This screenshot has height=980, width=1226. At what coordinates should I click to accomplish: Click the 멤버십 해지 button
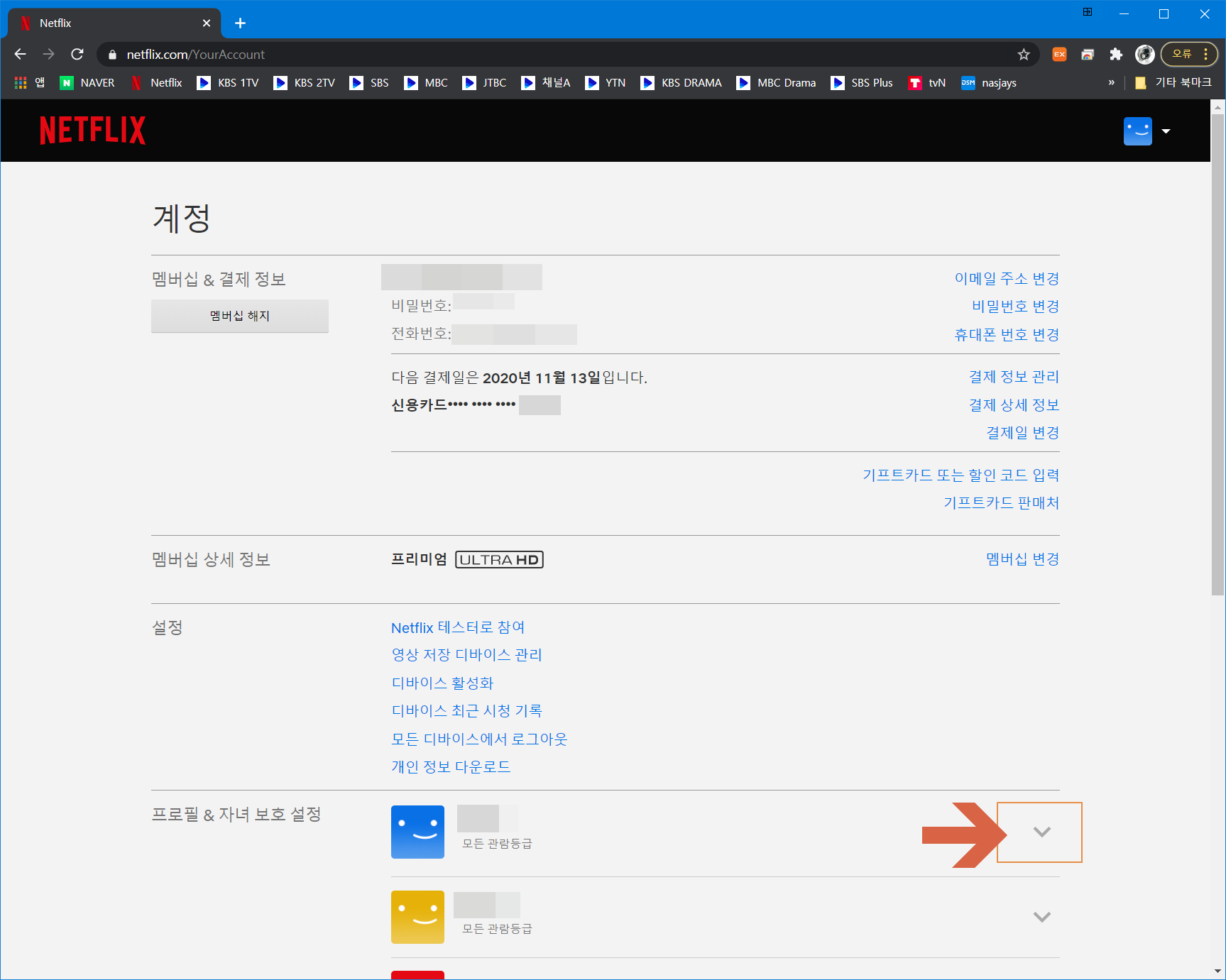pos(240,316)
